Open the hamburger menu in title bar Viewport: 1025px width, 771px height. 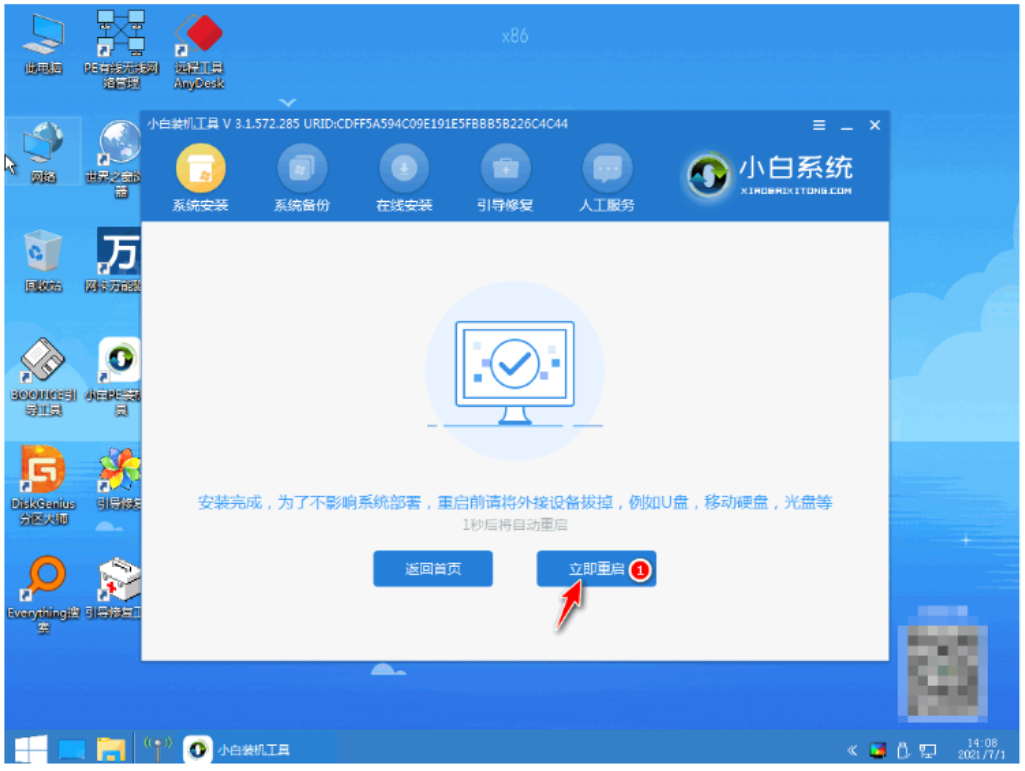pos(818,125)
